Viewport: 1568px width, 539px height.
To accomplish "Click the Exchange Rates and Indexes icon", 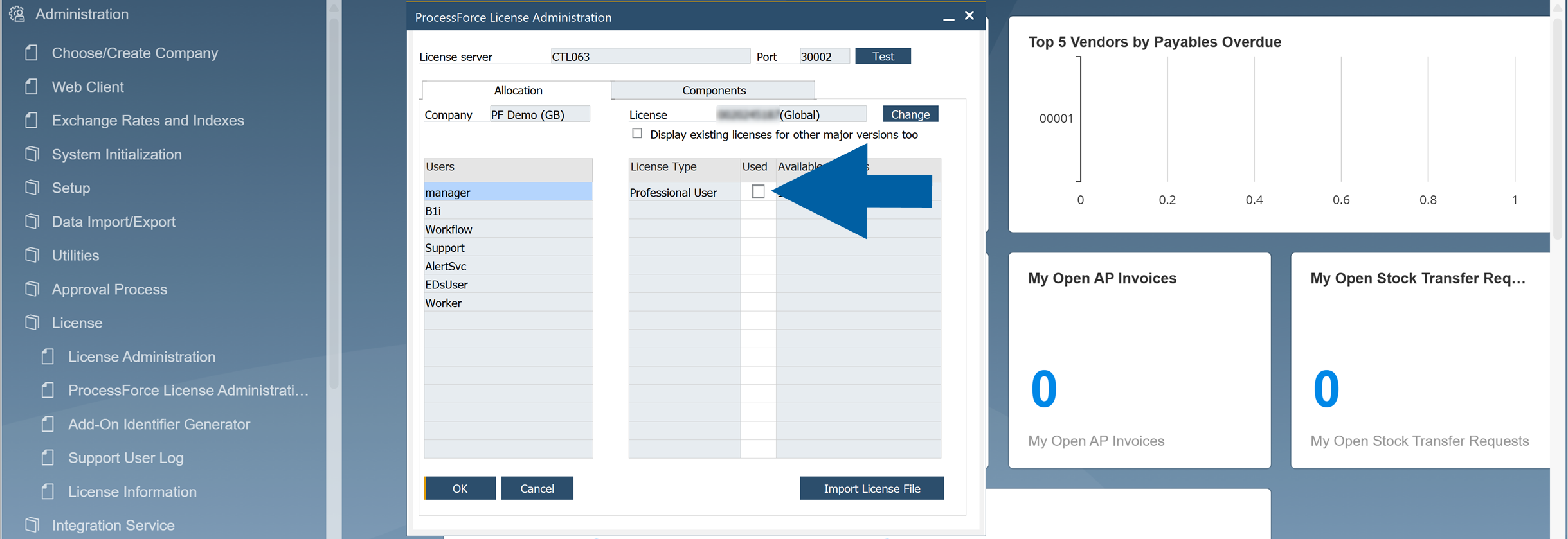I will 32,120.
